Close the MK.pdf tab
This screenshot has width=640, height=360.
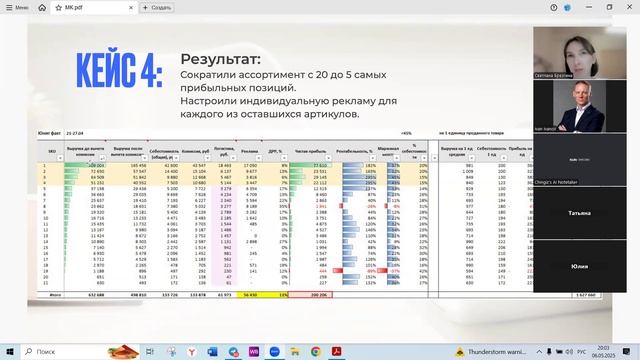click(131, 8)
